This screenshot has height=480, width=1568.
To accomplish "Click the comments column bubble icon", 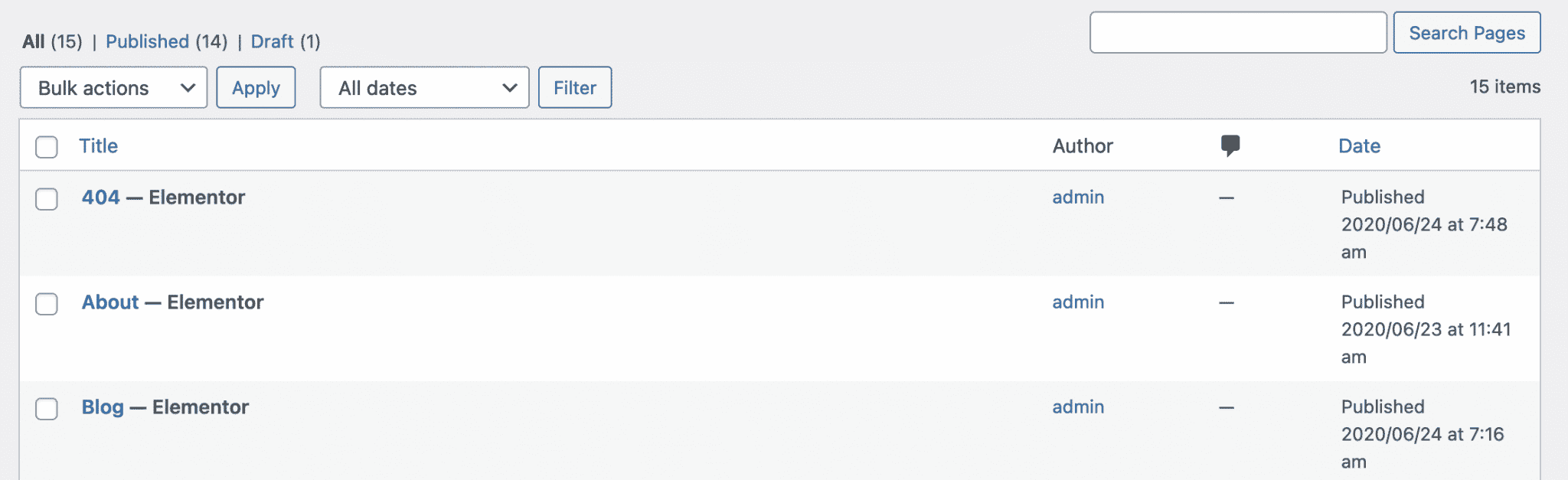I will click(1231, 145).
